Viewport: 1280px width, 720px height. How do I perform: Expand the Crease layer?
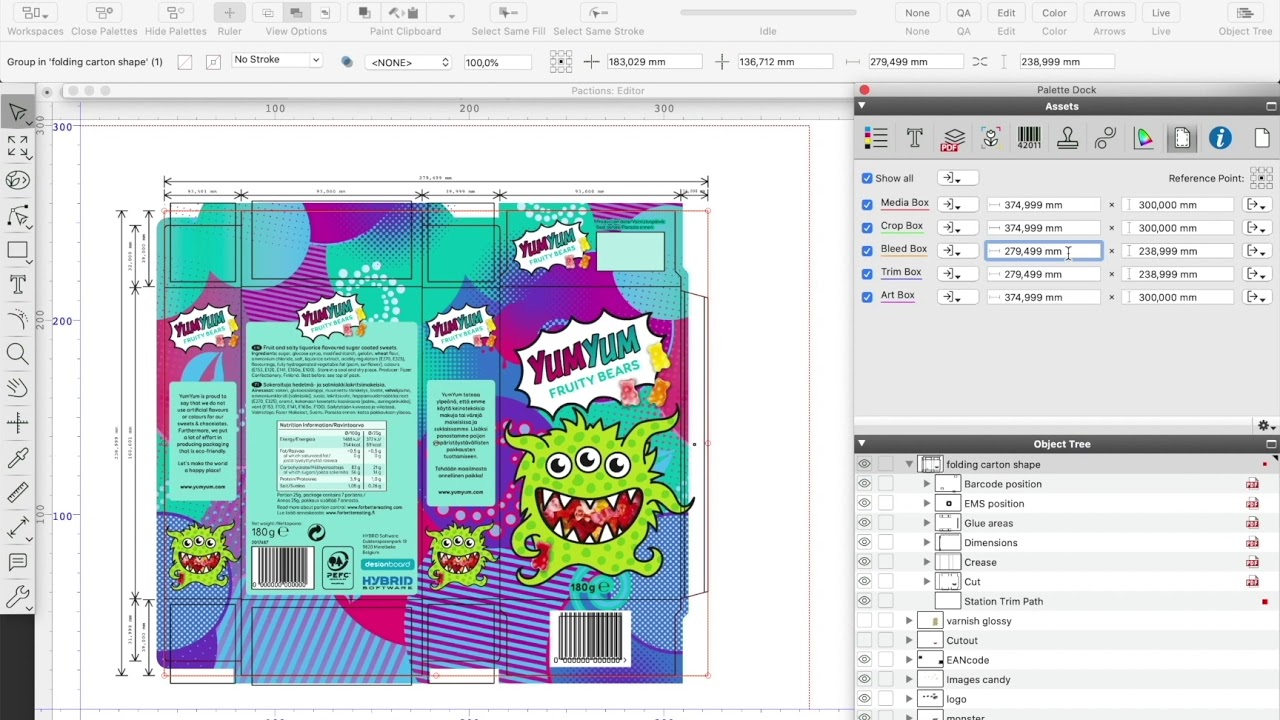pyautogui.click(x=926, y=562)
